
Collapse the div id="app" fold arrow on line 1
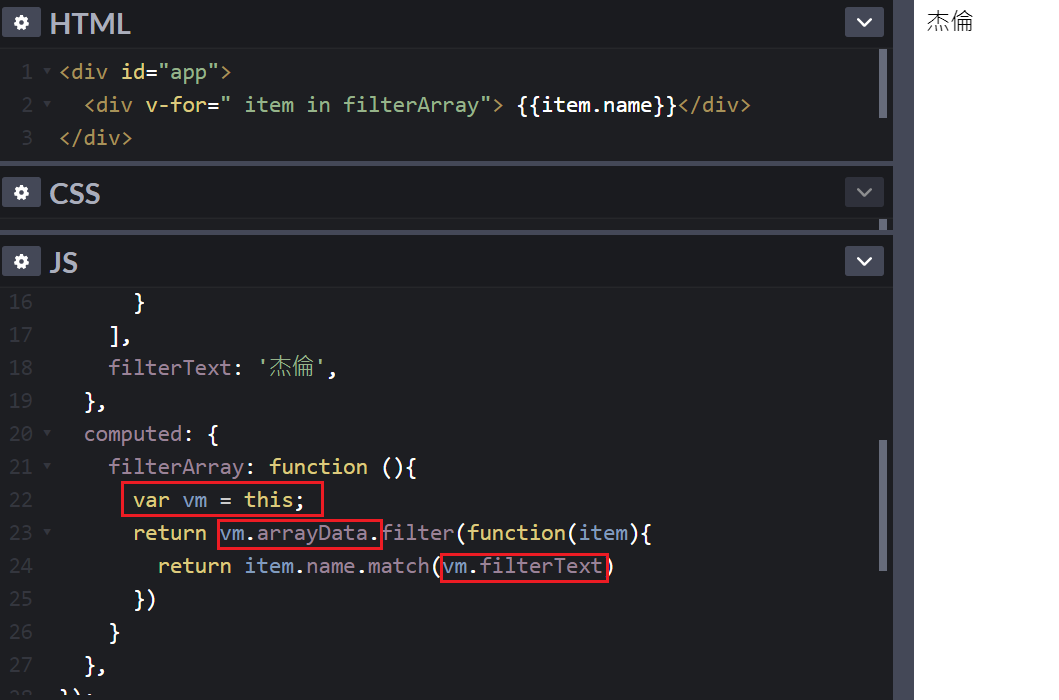[47, 72]
